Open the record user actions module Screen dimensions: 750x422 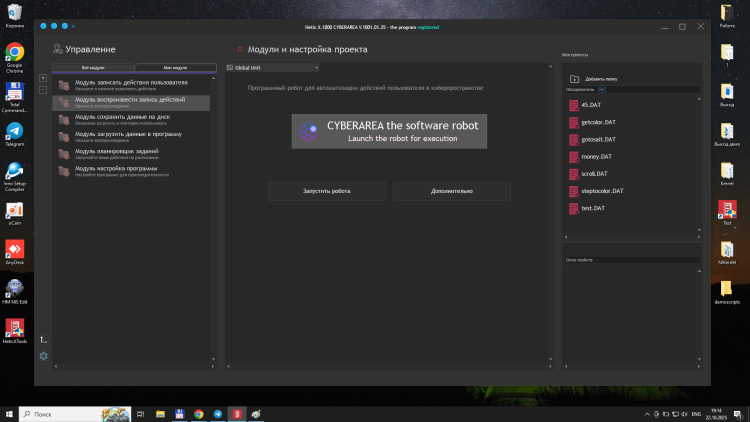(x=130, y=84)
